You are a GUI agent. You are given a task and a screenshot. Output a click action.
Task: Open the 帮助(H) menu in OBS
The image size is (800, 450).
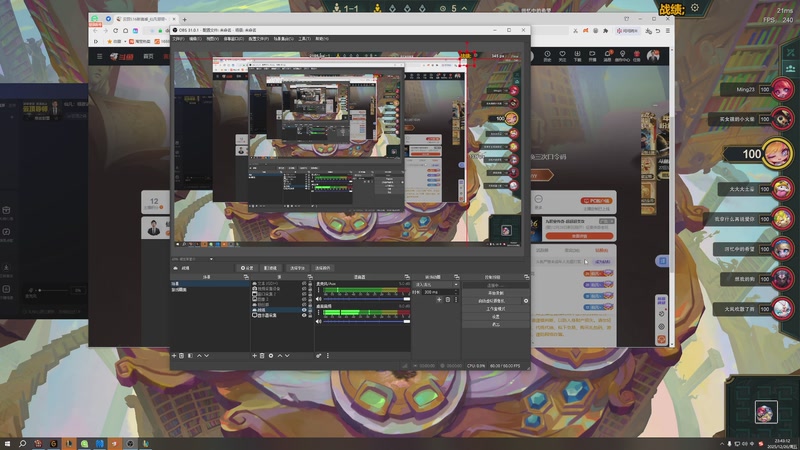321,38
